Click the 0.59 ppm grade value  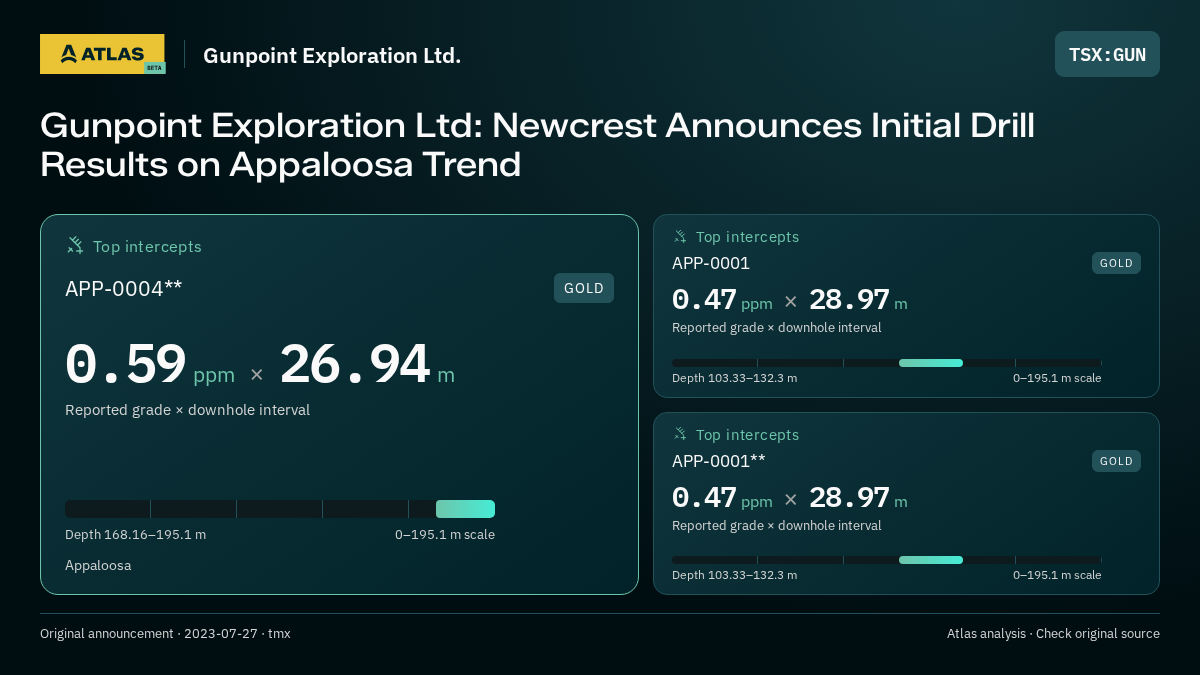tap(150, 365)
